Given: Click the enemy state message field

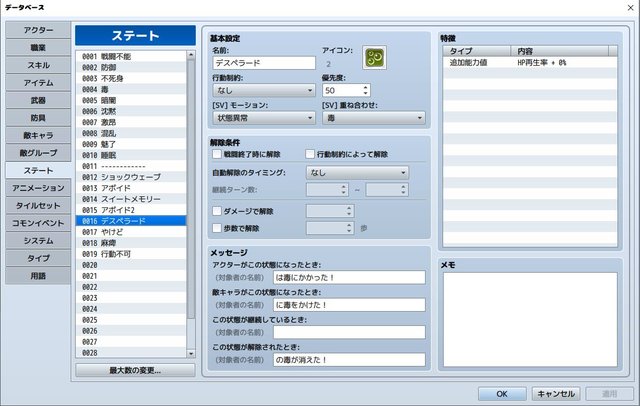Looking at the screenshot, I should point(349,305).
